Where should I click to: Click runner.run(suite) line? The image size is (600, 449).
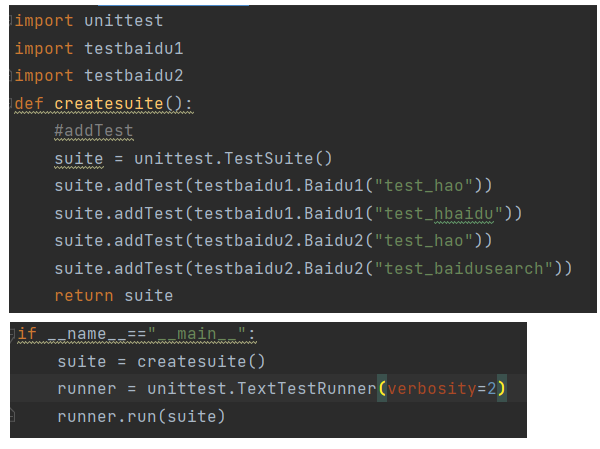pos(141,416)
